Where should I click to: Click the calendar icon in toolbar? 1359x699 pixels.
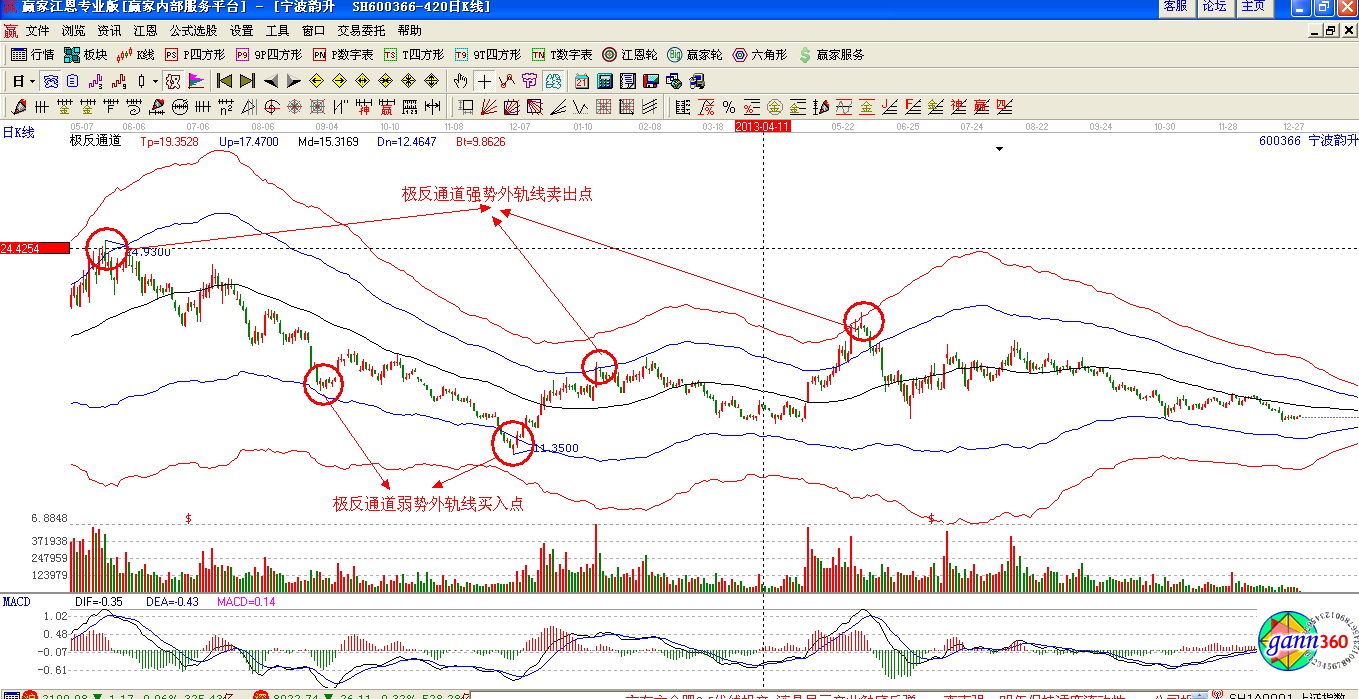[x=582, y=81]
